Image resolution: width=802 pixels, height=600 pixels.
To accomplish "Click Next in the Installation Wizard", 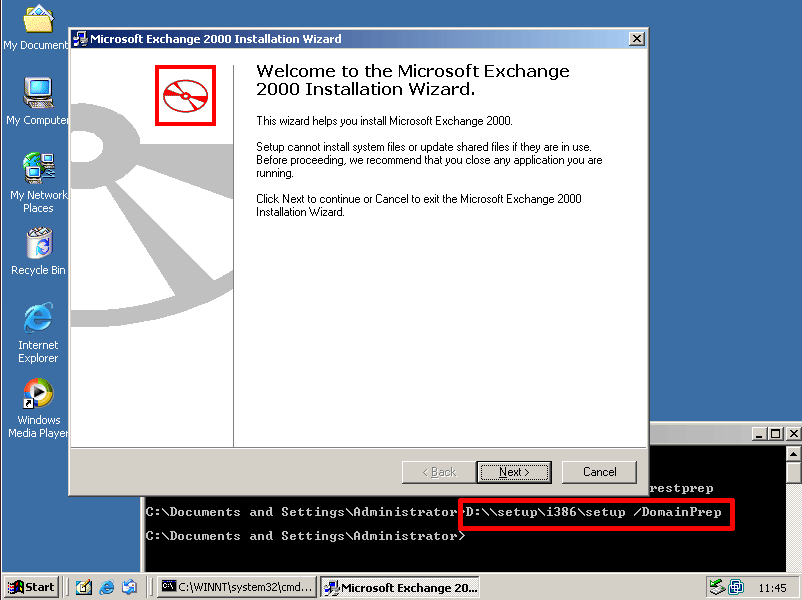I will (514, 472).
